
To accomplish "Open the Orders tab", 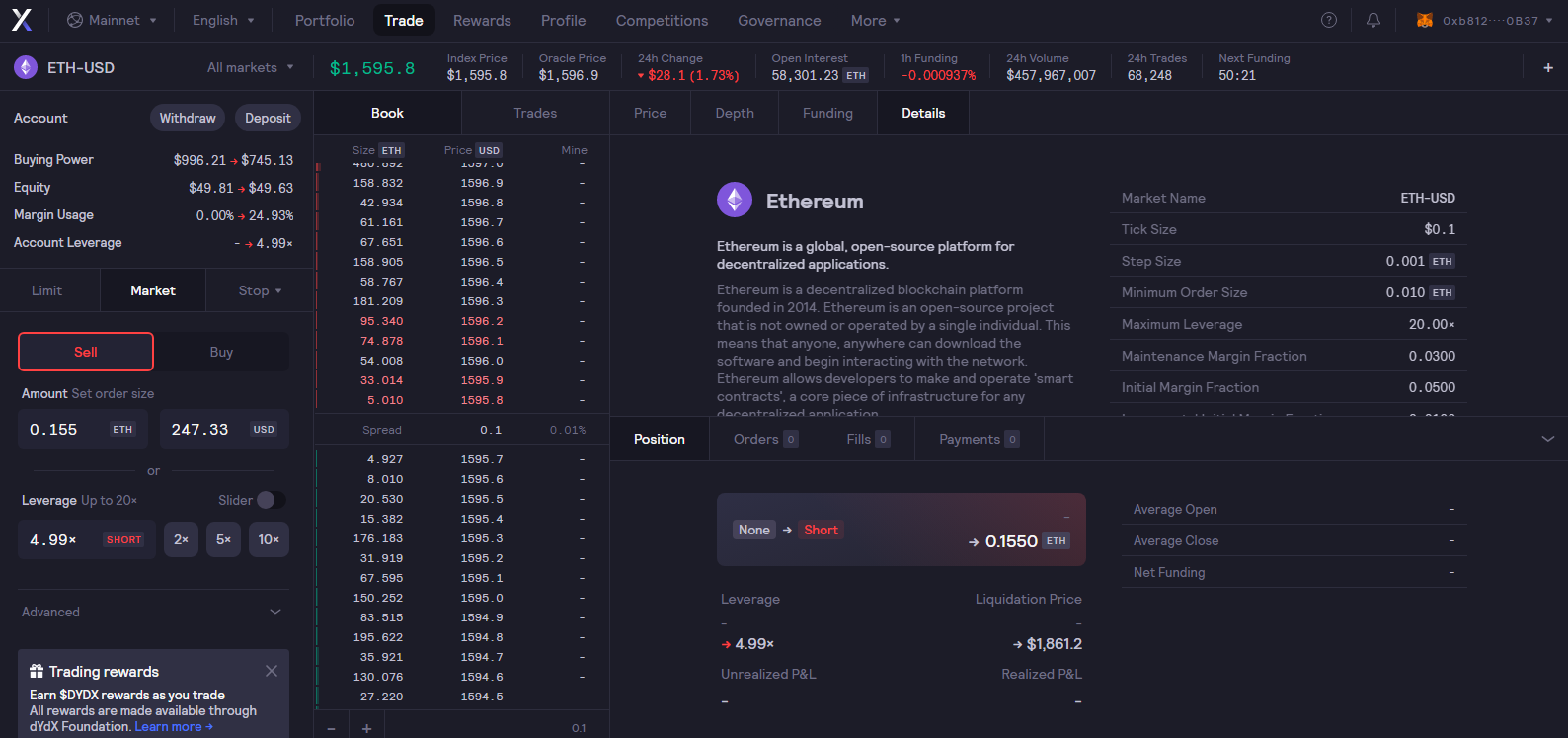I will [766, 439].
